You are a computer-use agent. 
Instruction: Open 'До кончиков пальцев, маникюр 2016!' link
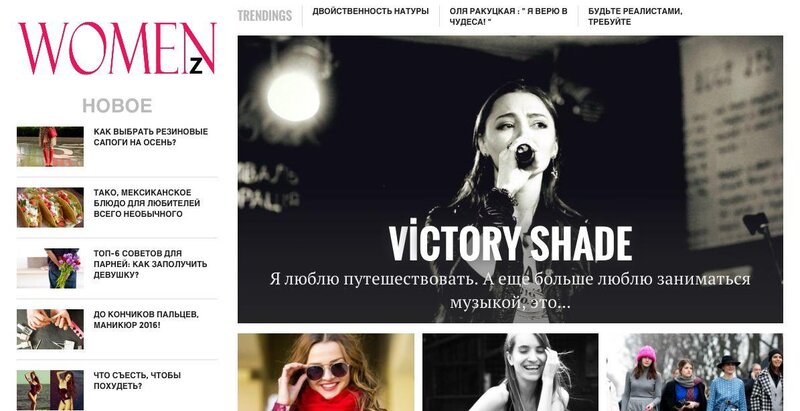coord(146,319)
